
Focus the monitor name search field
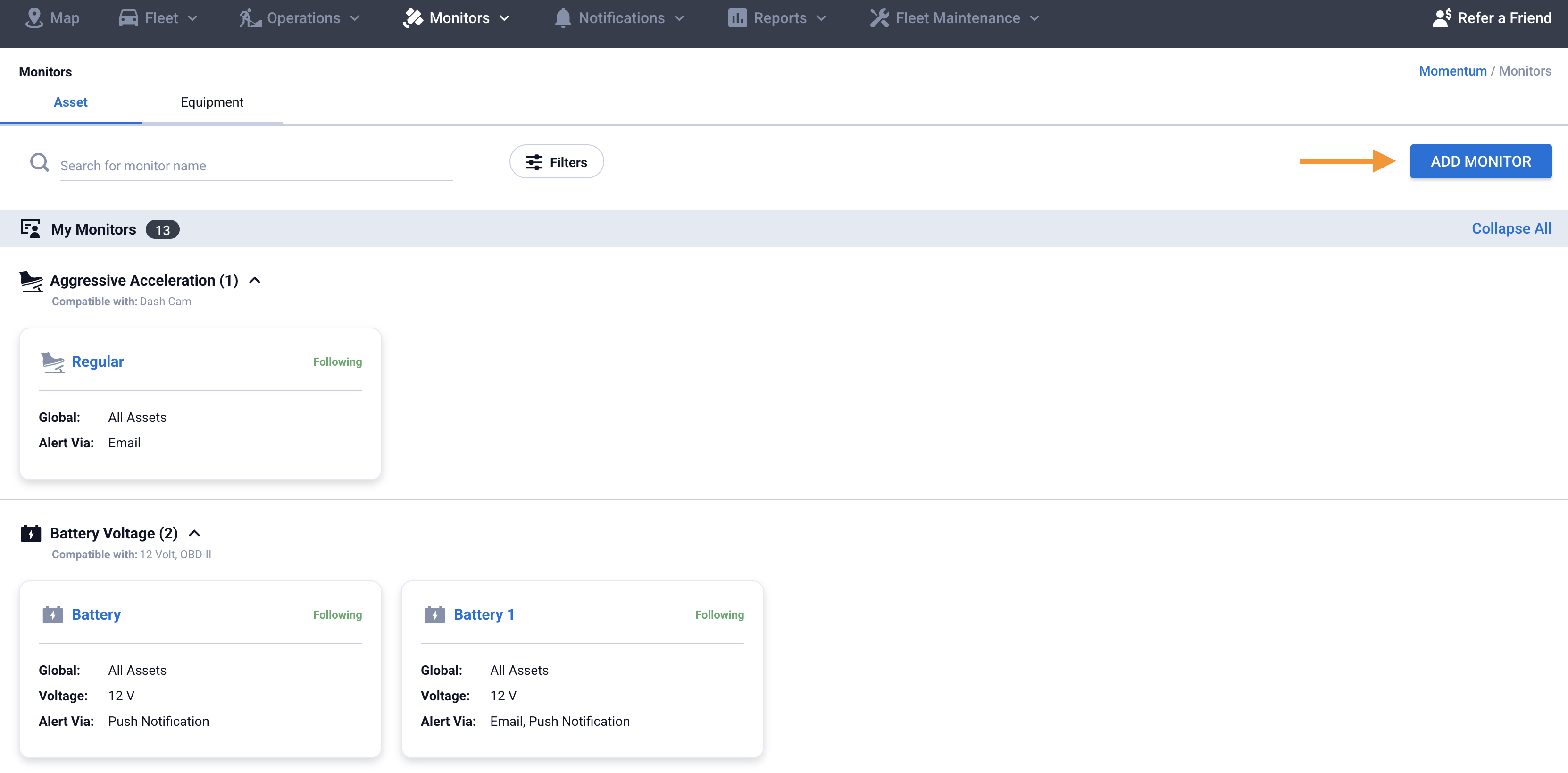[256, 166]
